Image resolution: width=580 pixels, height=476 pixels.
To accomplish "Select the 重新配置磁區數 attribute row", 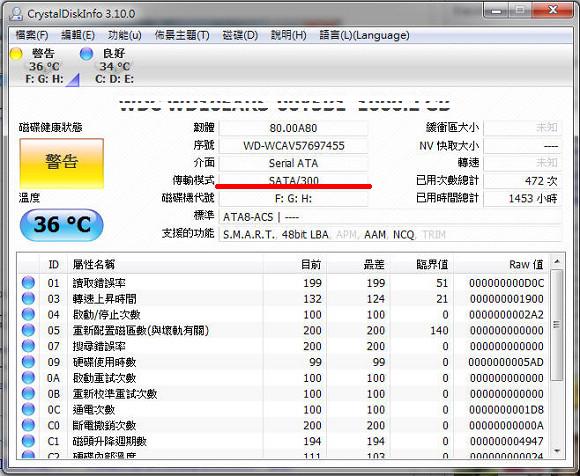I will tap(283, 330).
